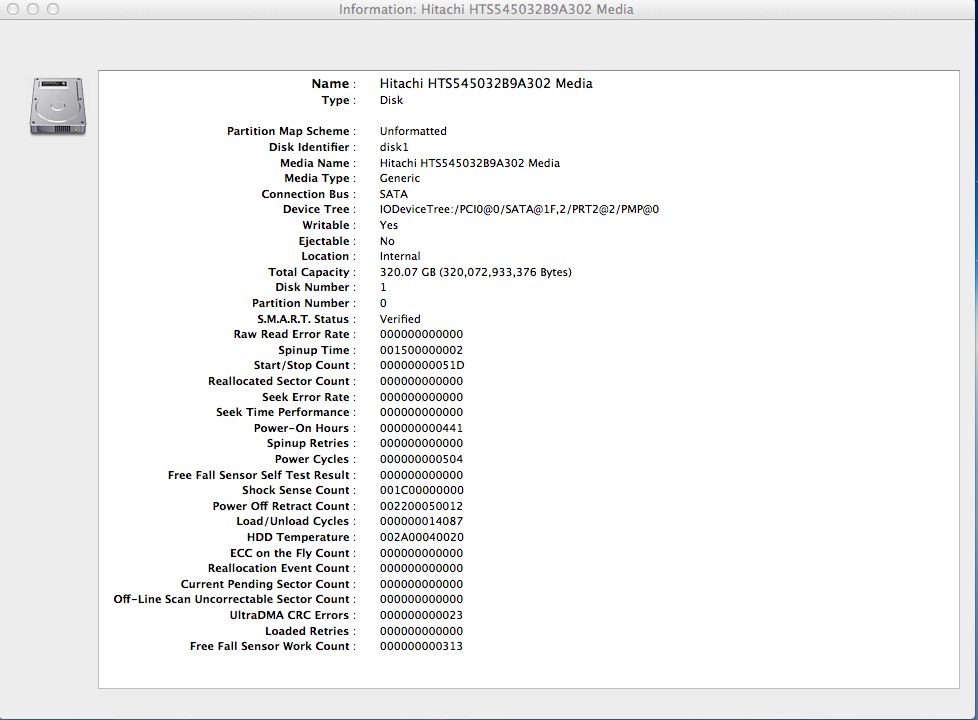The image size is (978, 720).
Task: Click the Start/Stop Count value '00000000051D'
Action: point(422,366)
